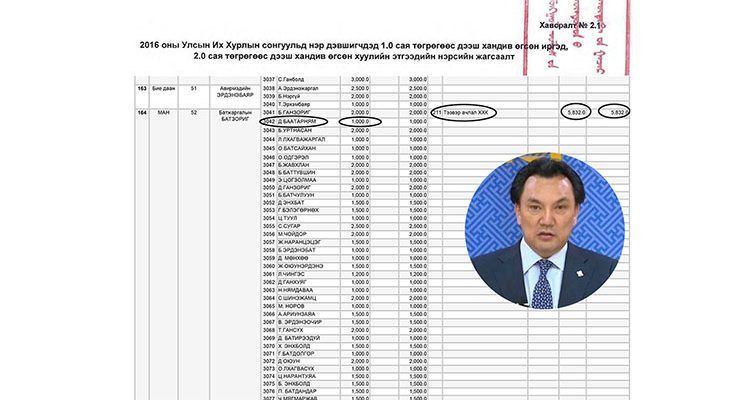Click the 'Авирмэдийн ЭРДЭНЭБАЯР' candidate cell
Screen dimensions: 750x400
point(234,91)
